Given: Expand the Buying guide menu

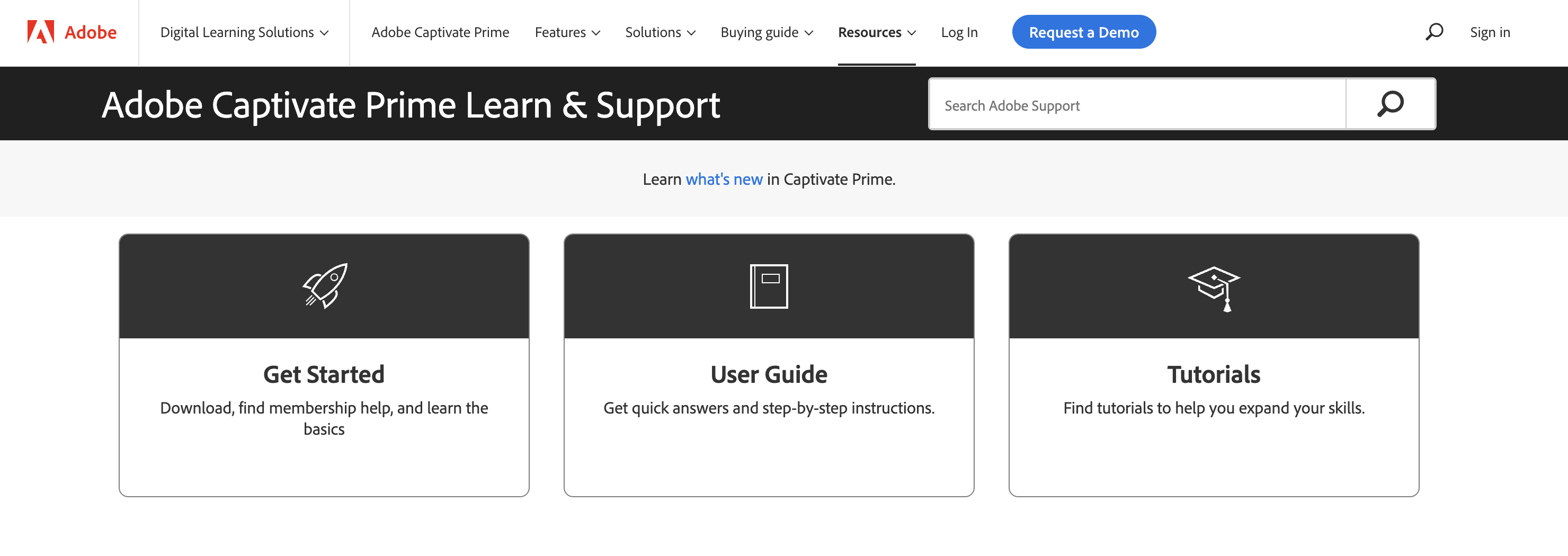Looking at the screenshot, I should pos(767,32).
